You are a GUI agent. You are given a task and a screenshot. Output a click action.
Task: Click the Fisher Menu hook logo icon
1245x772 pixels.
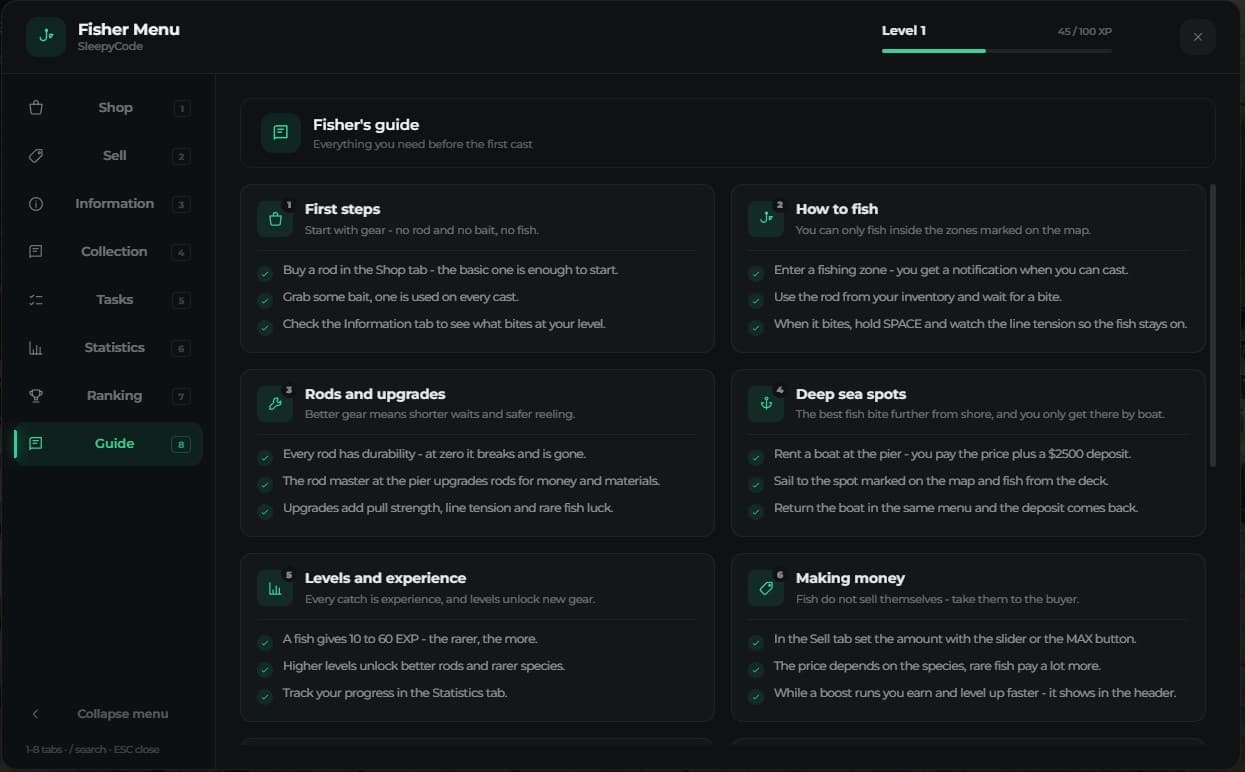pos(46,37)
